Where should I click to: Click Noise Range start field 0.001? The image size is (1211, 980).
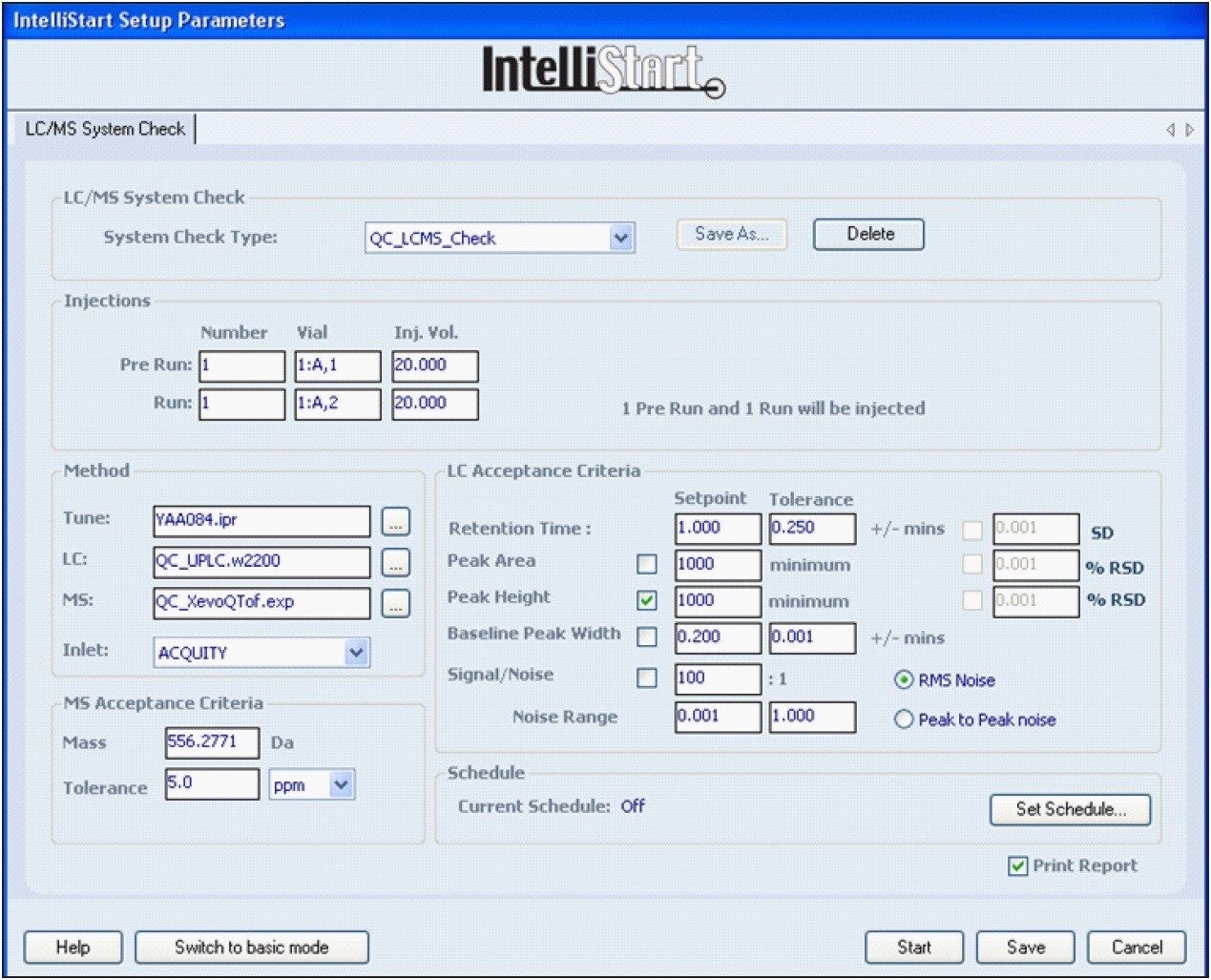(x=718, y=717)
